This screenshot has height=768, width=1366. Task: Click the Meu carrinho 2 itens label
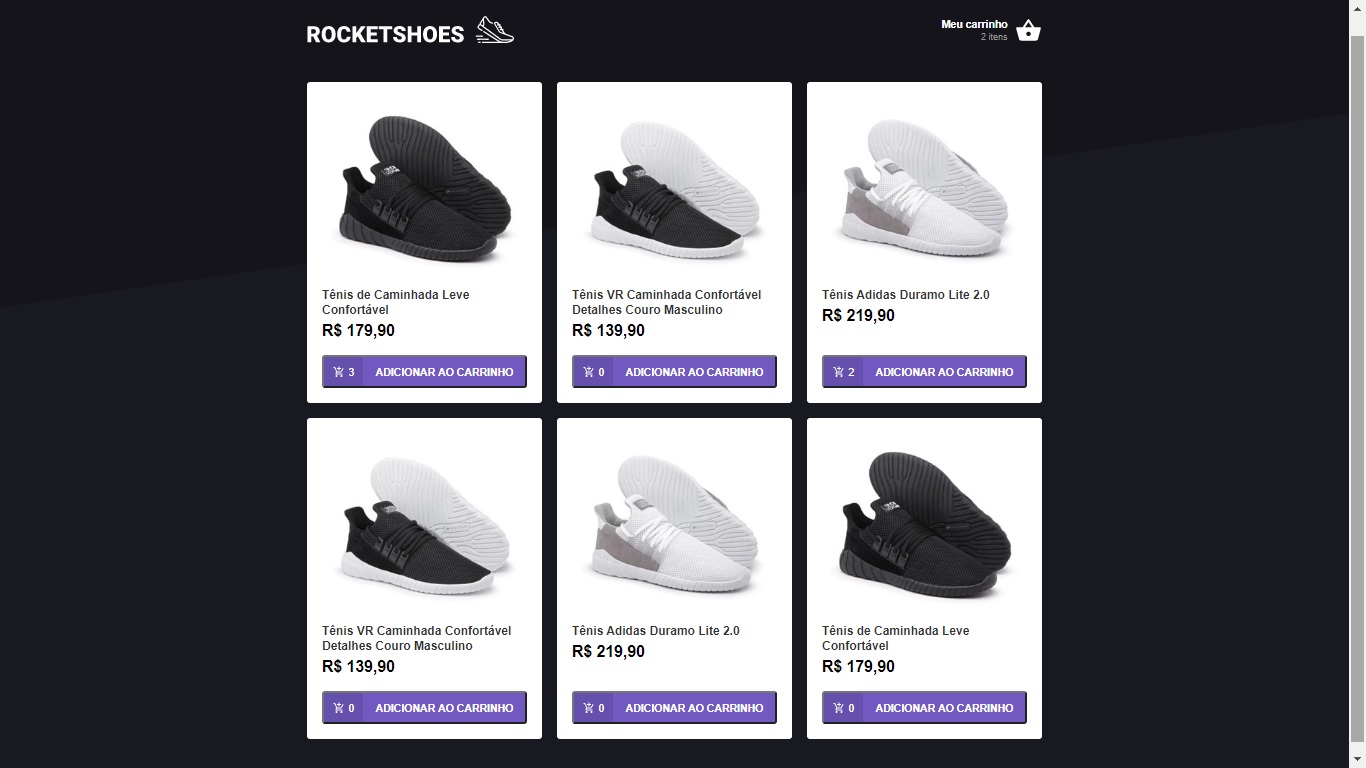point(972,30)
